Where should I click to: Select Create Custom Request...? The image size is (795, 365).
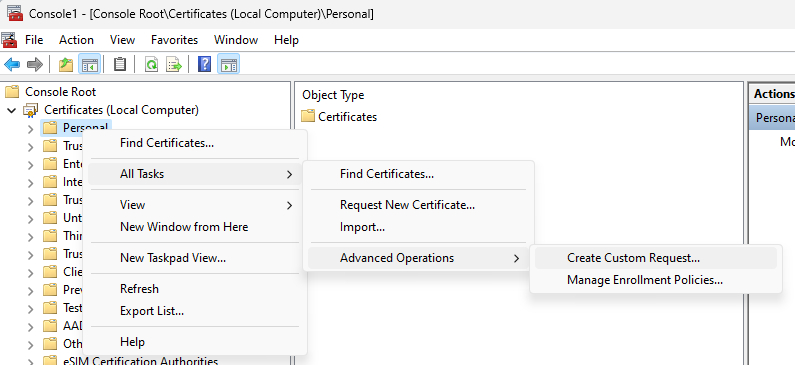click(x=656, y=258)
